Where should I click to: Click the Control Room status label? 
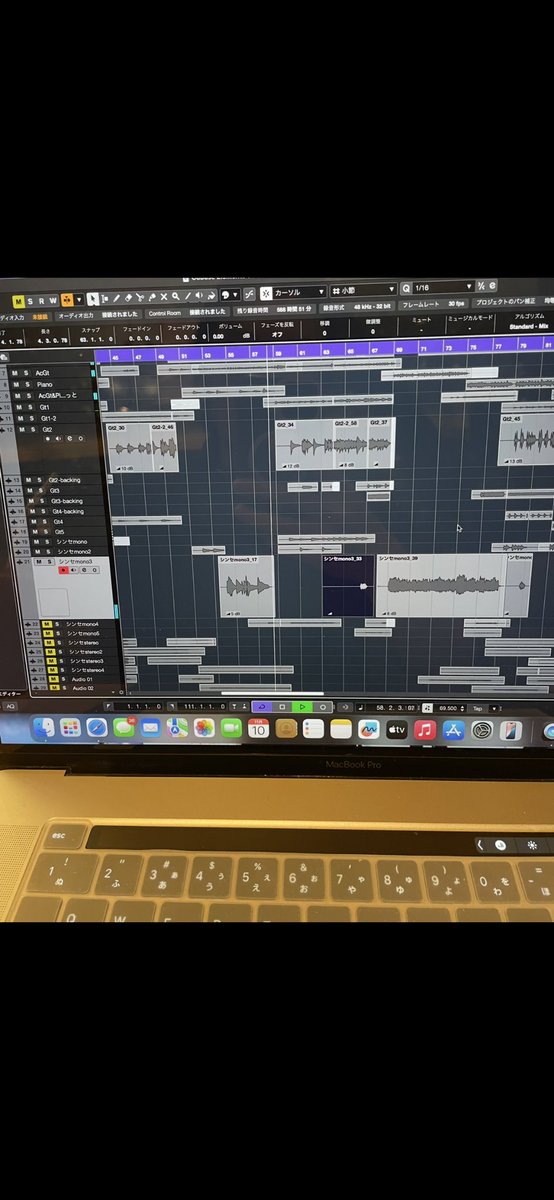pos(164,313)
